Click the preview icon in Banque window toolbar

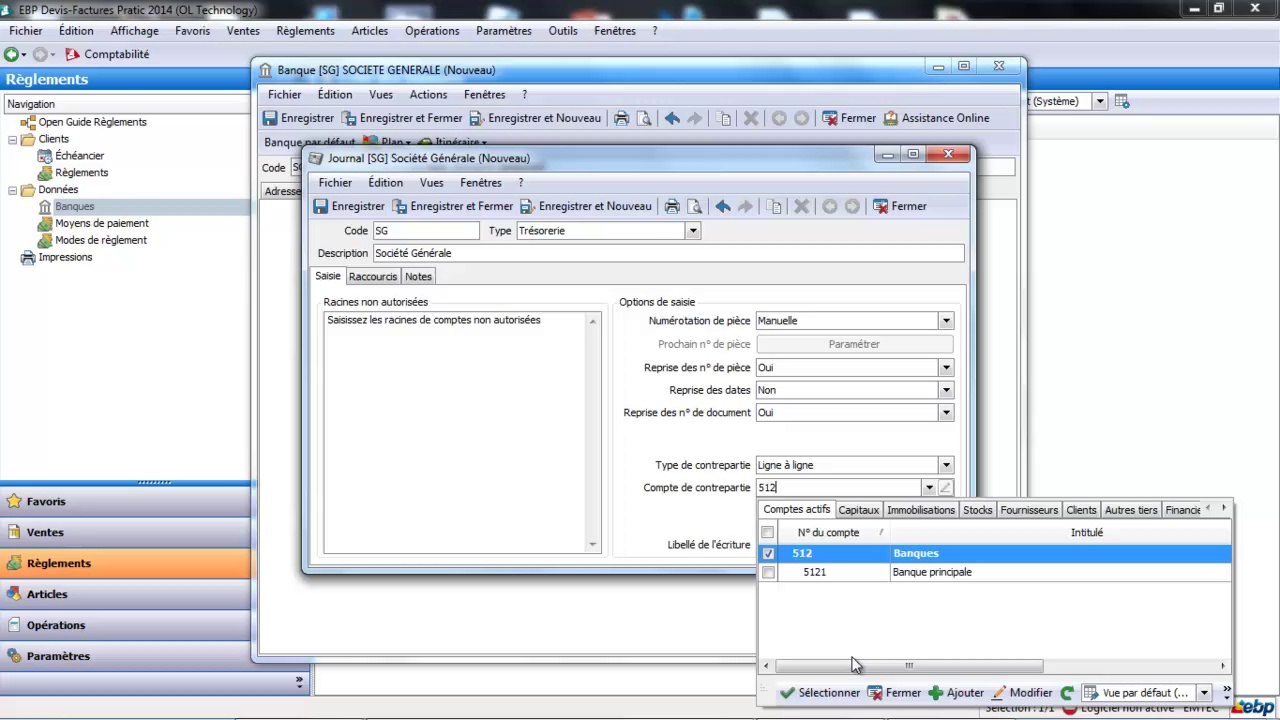click(645, 118)
